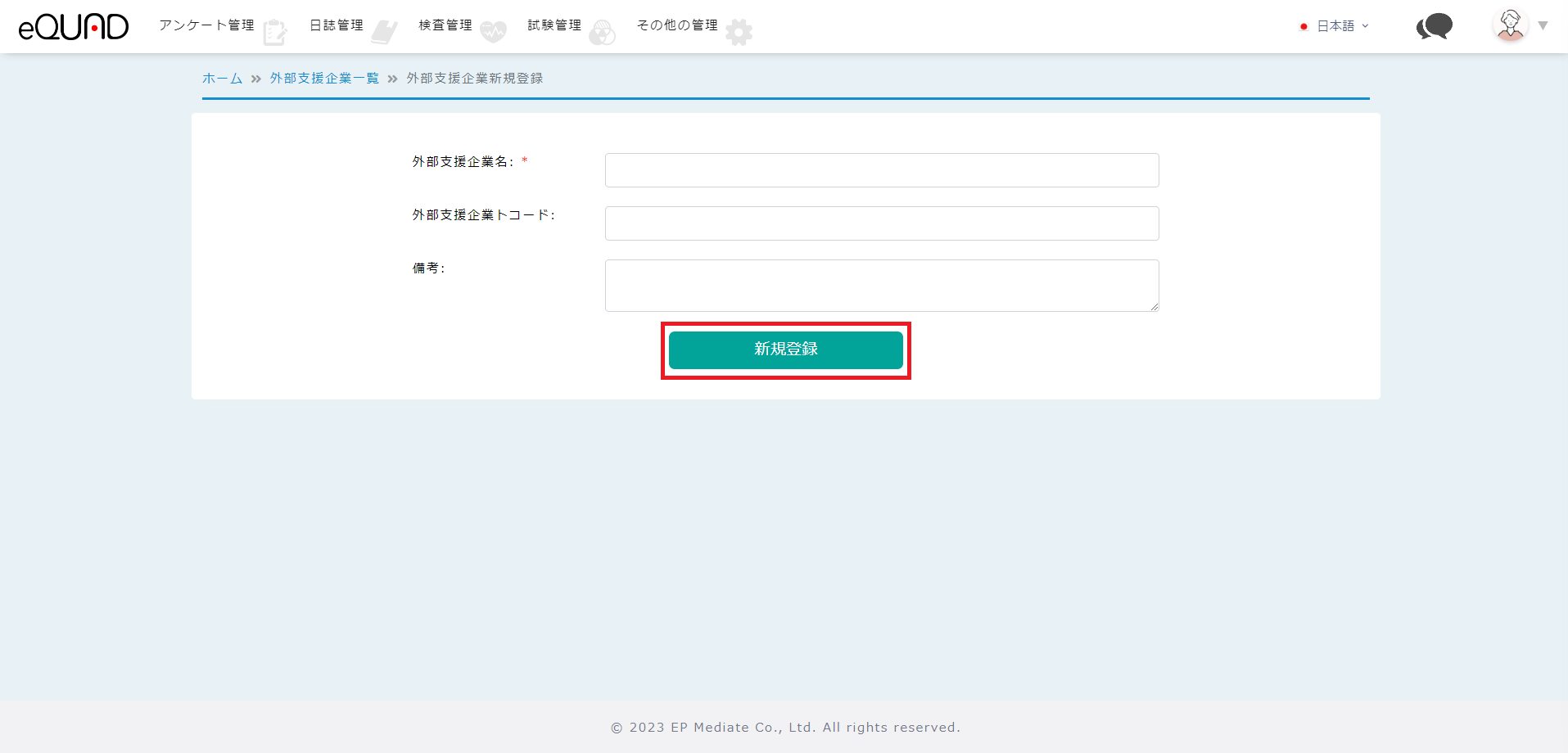Image resolution: width=1568 pixels, height=753 pixels.
Task: Focus the 外部支援企業名 text field
Action: (881, 170)
